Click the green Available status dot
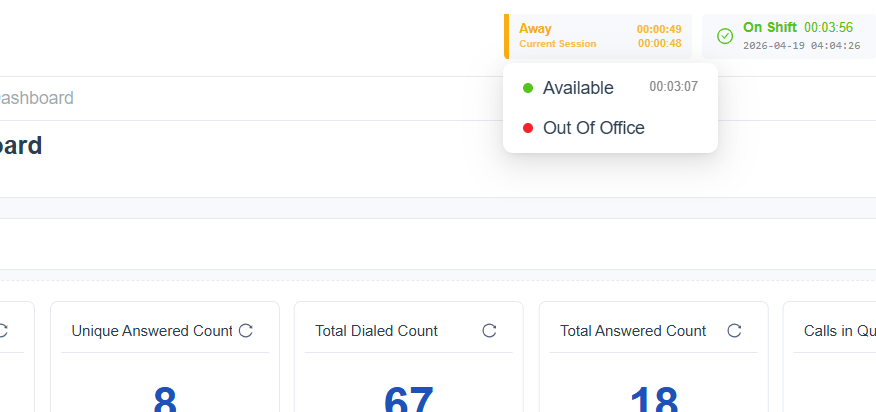Screen dimensions: 876x412 [x=527, y=88]
